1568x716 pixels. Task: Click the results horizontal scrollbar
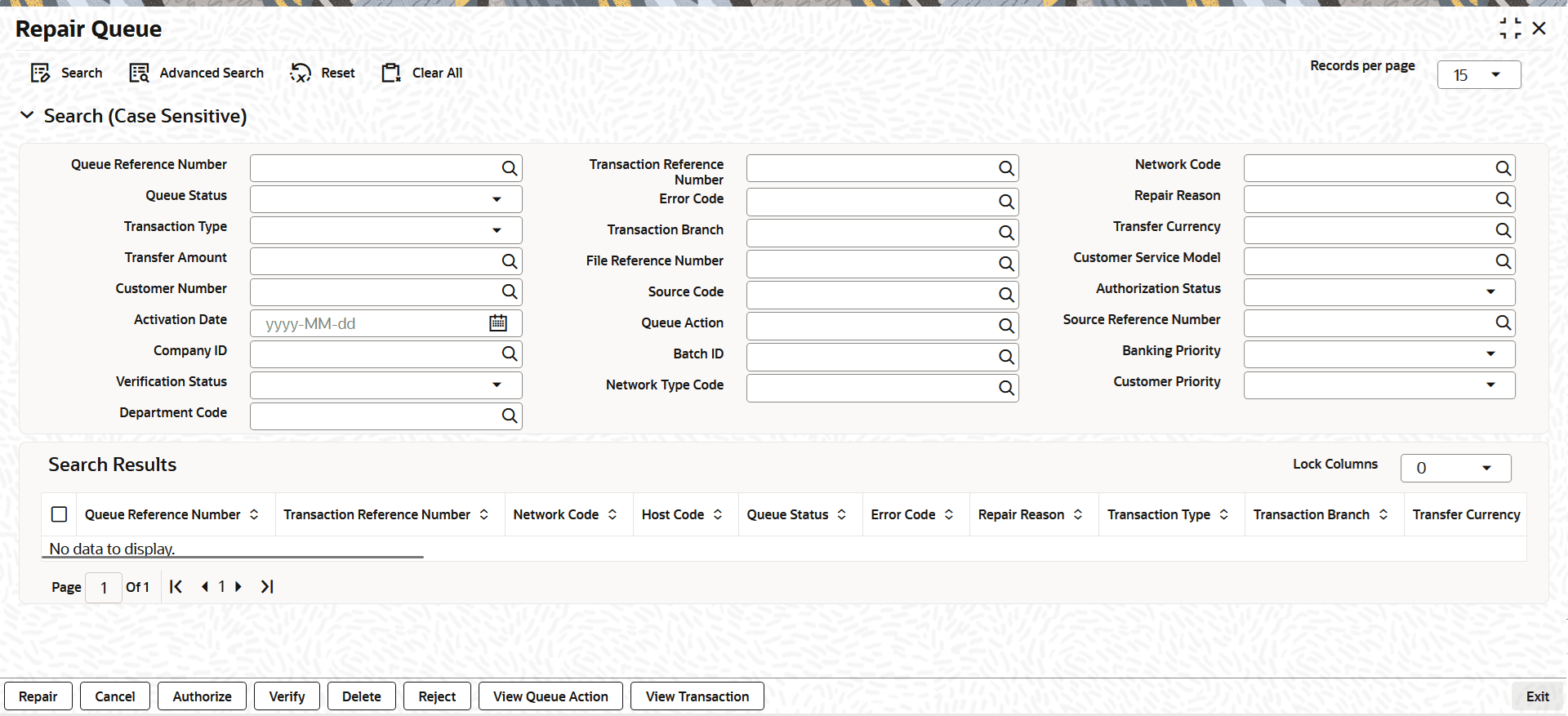point(233,557)
